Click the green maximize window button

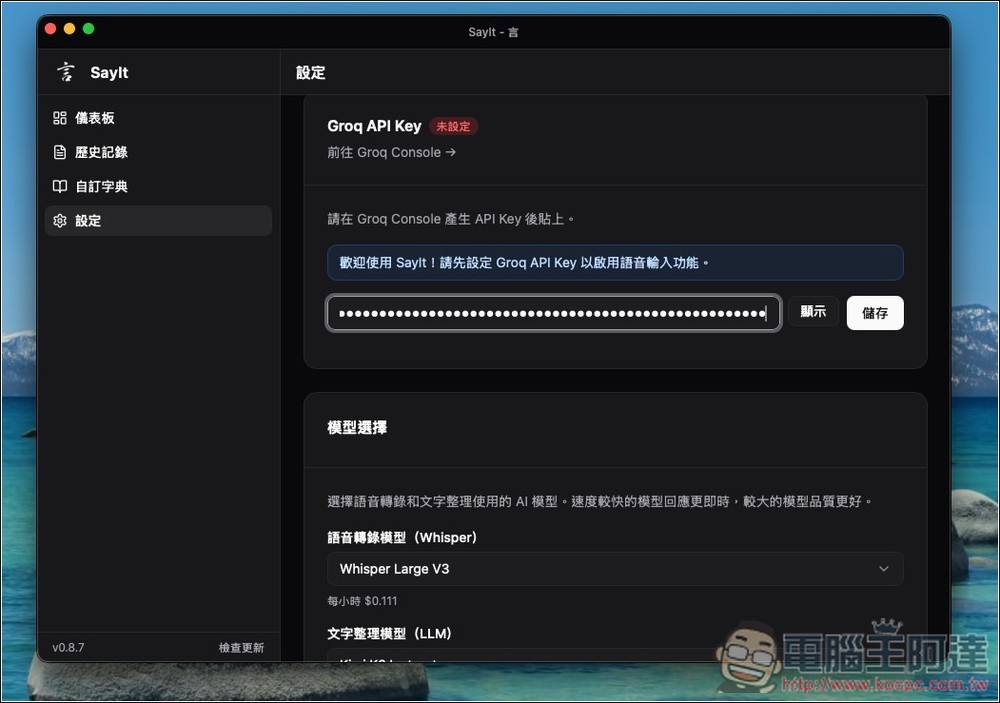(x=89, y=29)
